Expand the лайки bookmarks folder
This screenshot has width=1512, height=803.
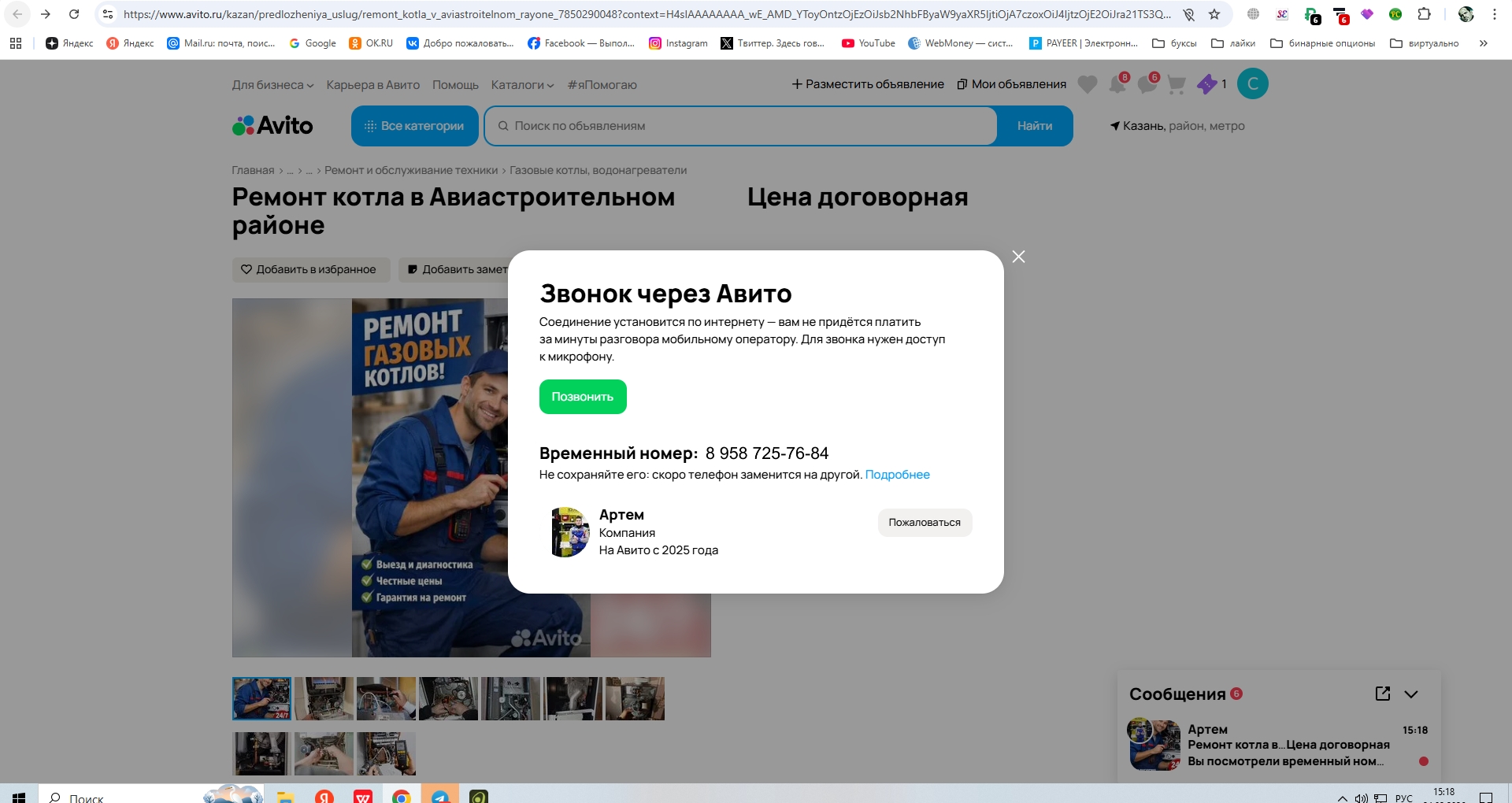pos(1233,43)
